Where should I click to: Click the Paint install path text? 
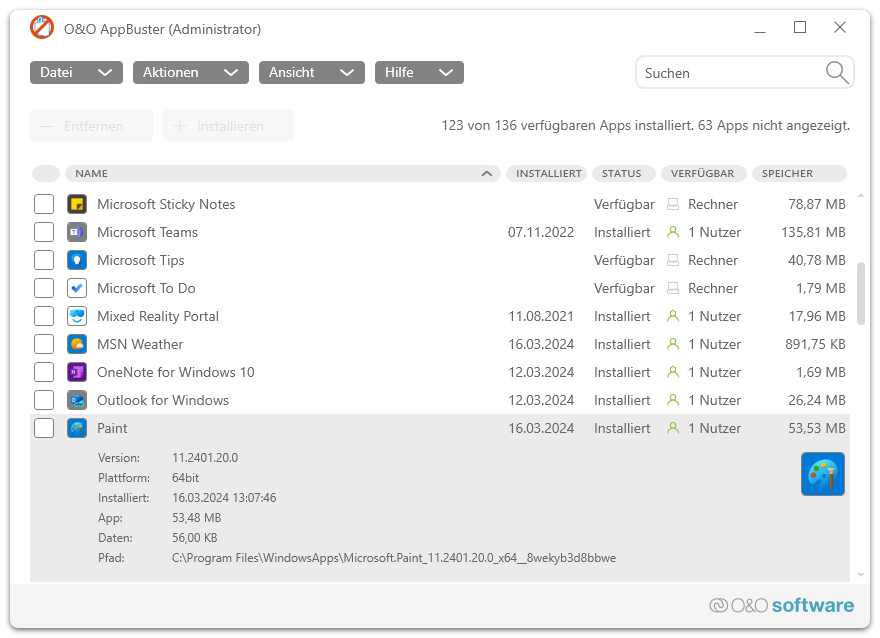click(x=394, y=558)
